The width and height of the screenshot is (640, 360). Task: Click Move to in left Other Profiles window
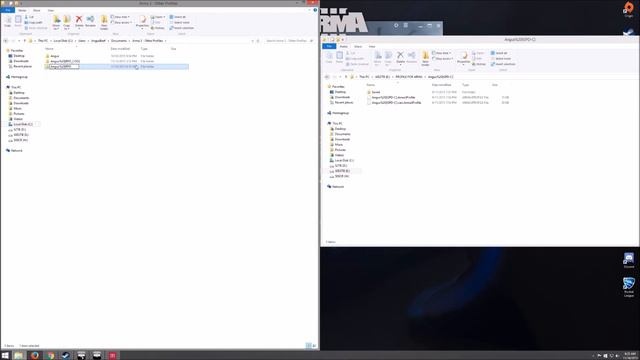[x=56, y=22]
